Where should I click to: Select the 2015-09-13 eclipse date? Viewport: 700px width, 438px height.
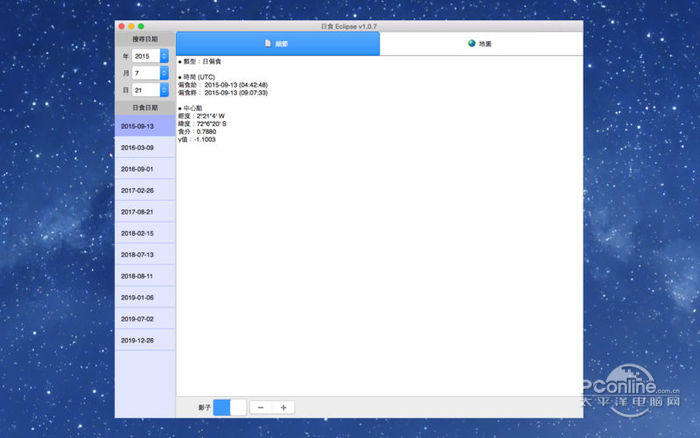click(145, 126)
